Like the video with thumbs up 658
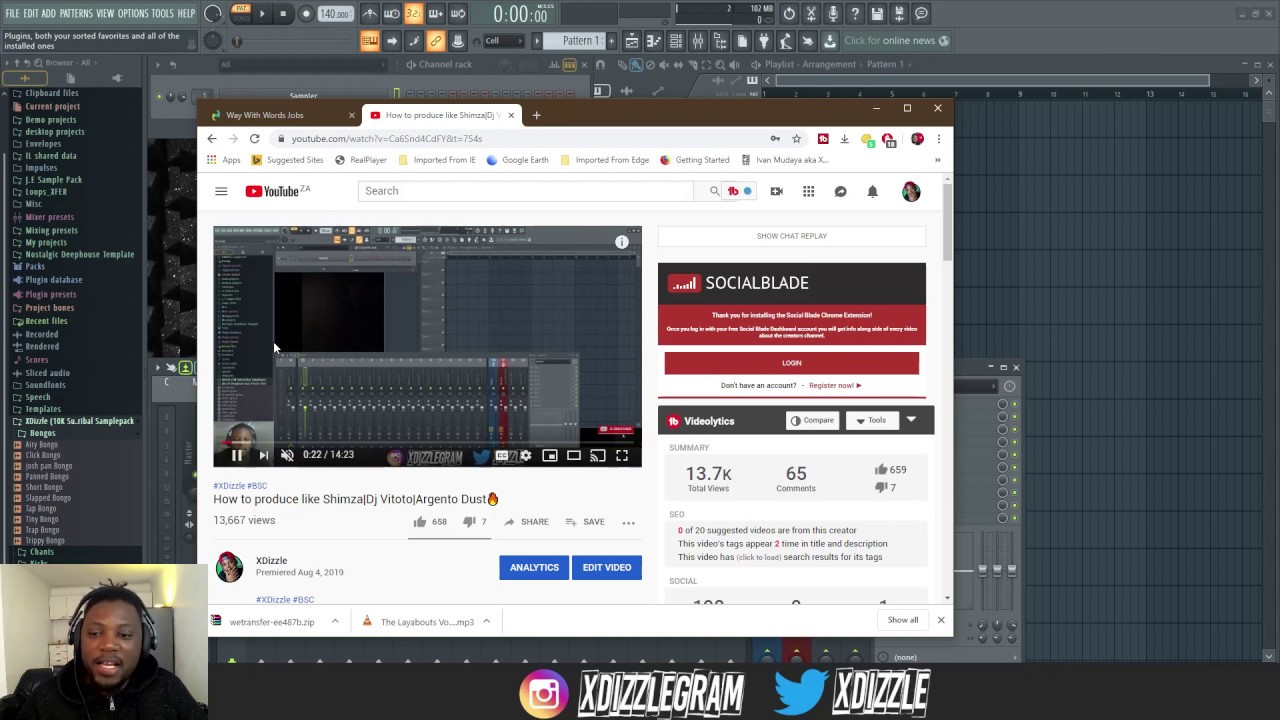The width and height of the screenshot is (1280, 720). (x=430, y=522)
